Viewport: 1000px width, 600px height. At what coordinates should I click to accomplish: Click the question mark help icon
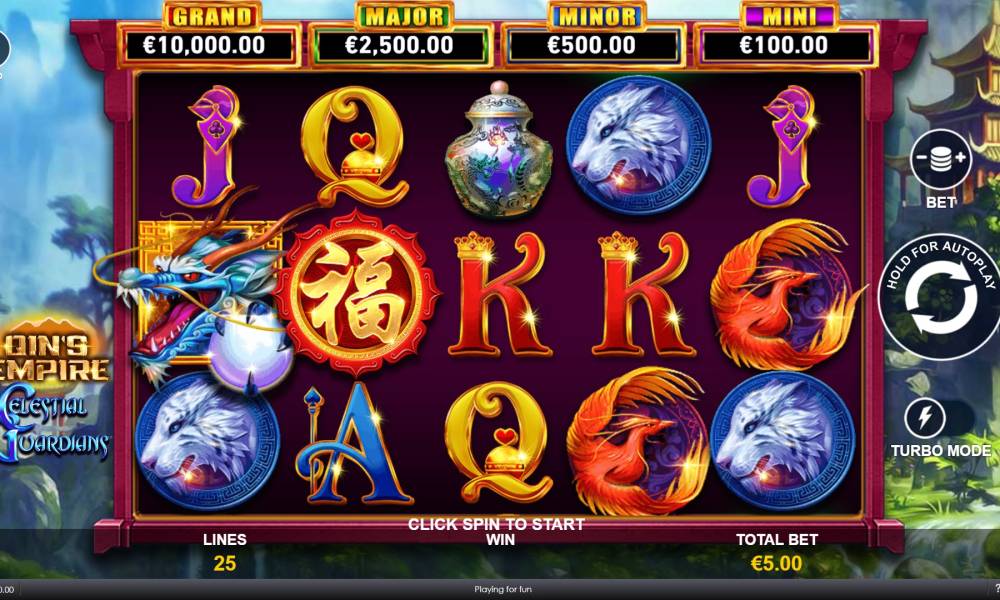(x=997, y=589)
